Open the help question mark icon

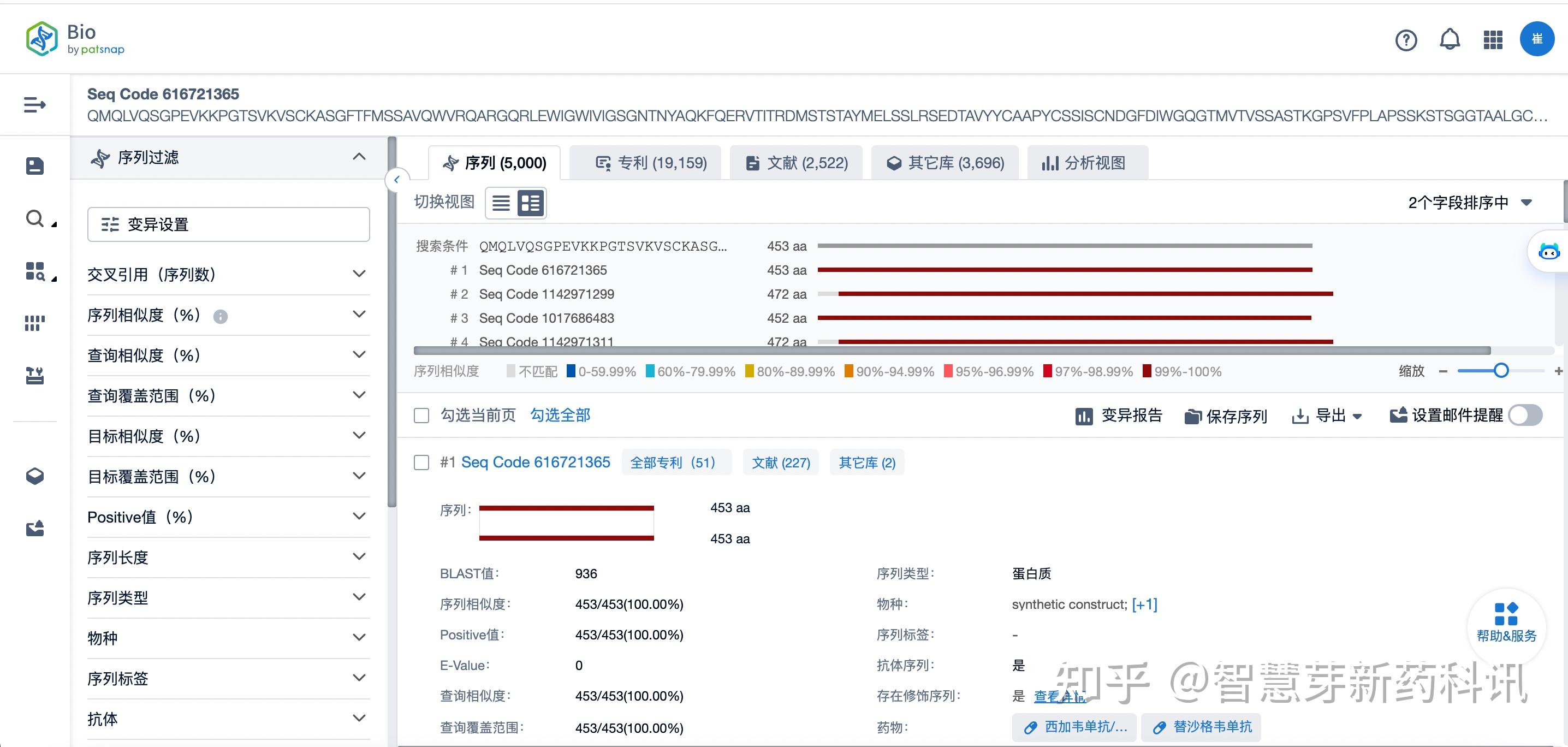[x=1406, y=40]
